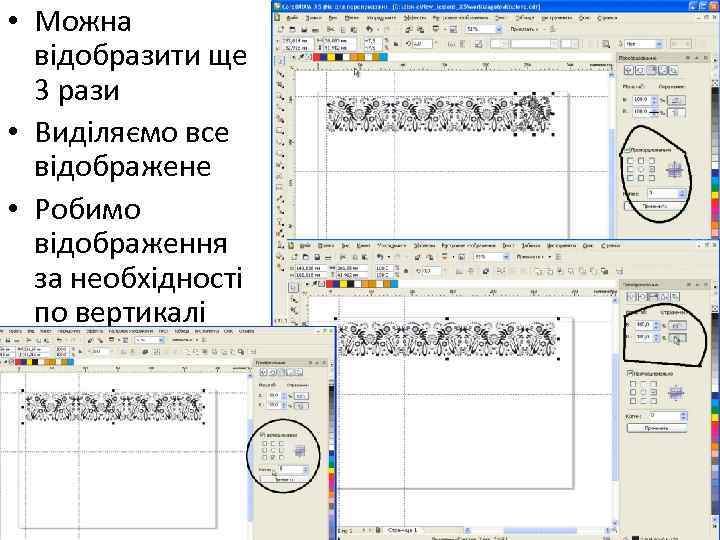720x540 pixels.
Task: Click vertical scale field in middle window docker
Action: (645, 338)
